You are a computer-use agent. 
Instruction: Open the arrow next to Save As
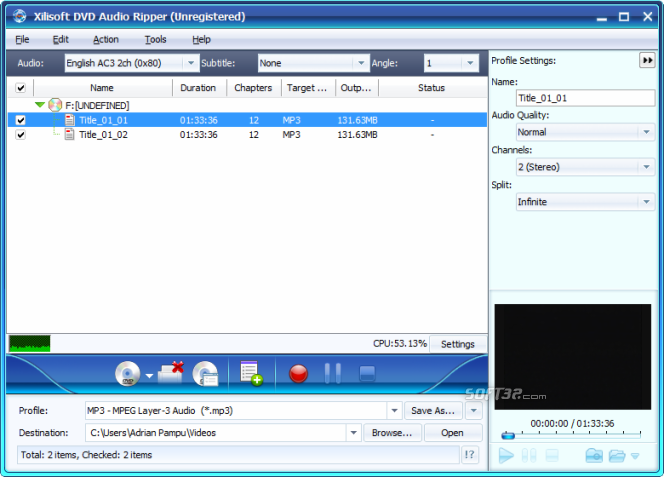coord(473,410)
